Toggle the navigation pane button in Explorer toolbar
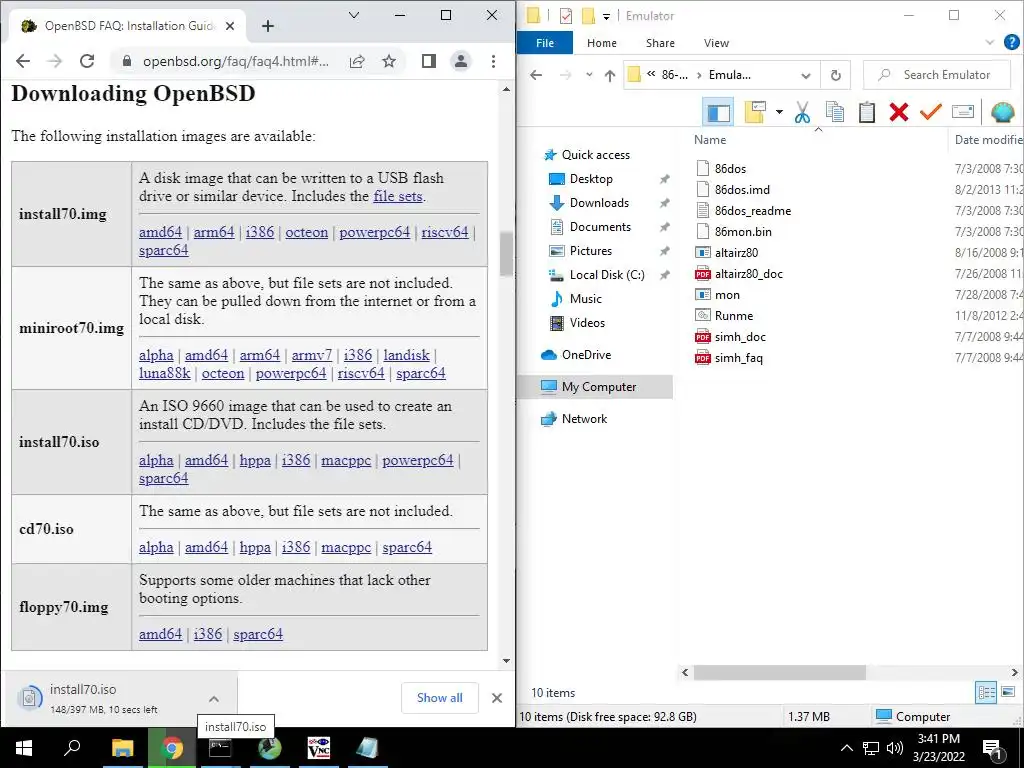Screen dimensions: 1024x768 [718, 112]
